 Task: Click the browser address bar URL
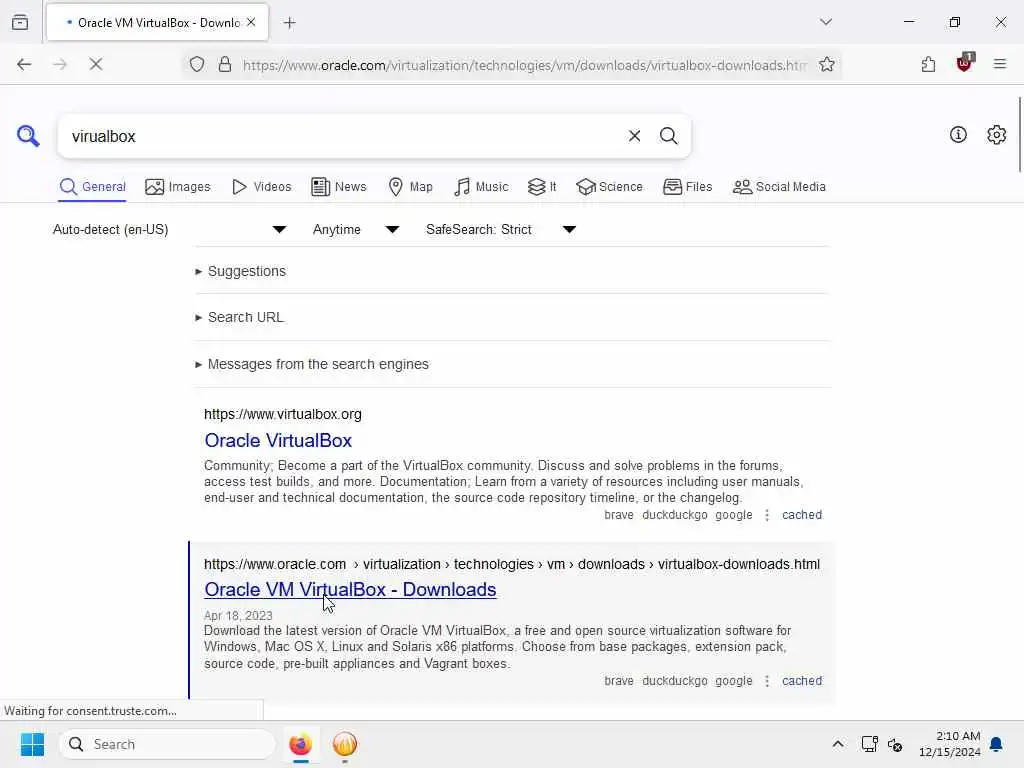[x=524, y=65]
